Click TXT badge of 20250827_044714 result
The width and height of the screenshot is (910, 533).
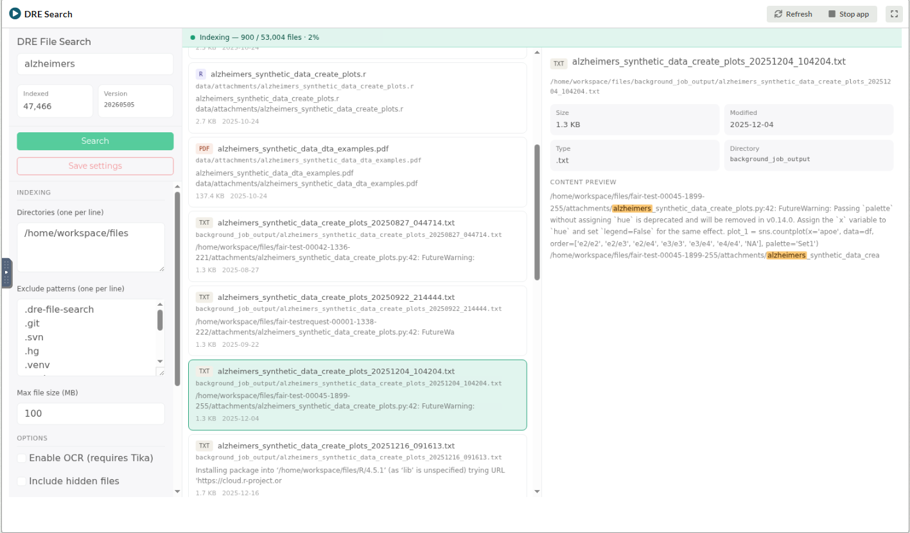pyautogui.click(x=204, y=223)
